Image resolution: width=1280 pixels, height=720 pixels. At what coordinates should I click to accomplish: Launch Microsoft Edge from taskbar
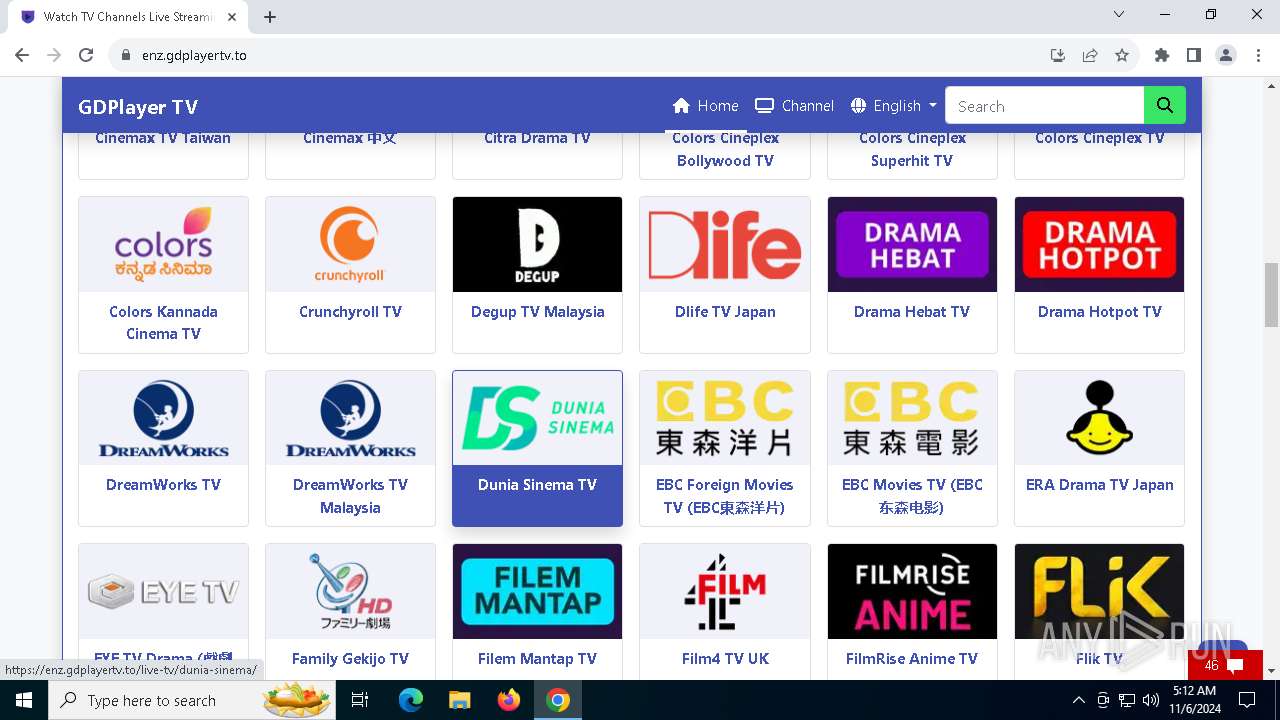(x=411, y=700)
